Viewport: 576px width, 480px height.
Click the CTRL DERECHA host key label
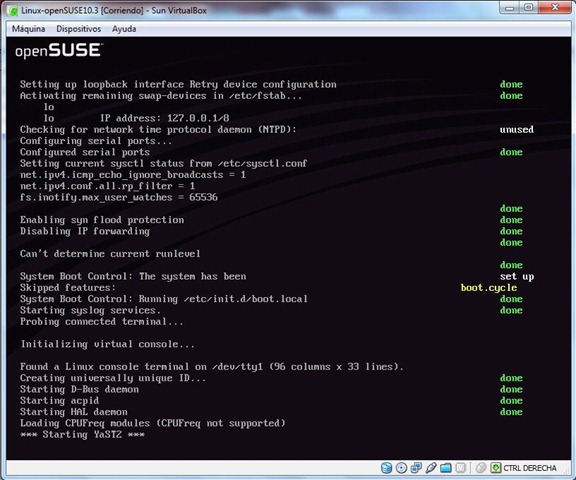pos(529,468)
